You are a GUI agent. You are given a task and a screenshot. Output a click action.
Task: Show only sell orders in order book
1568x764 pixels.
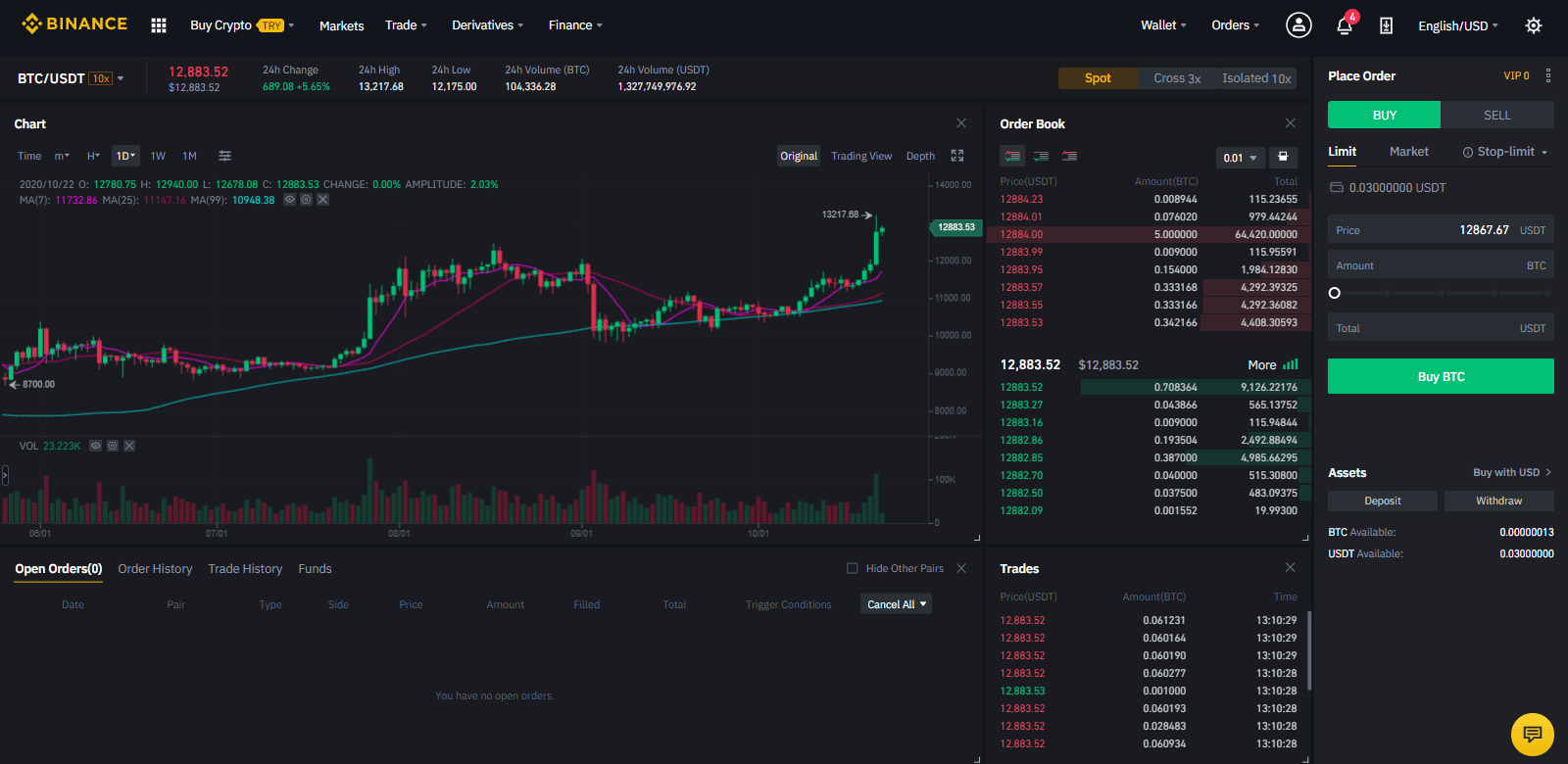1069,156
